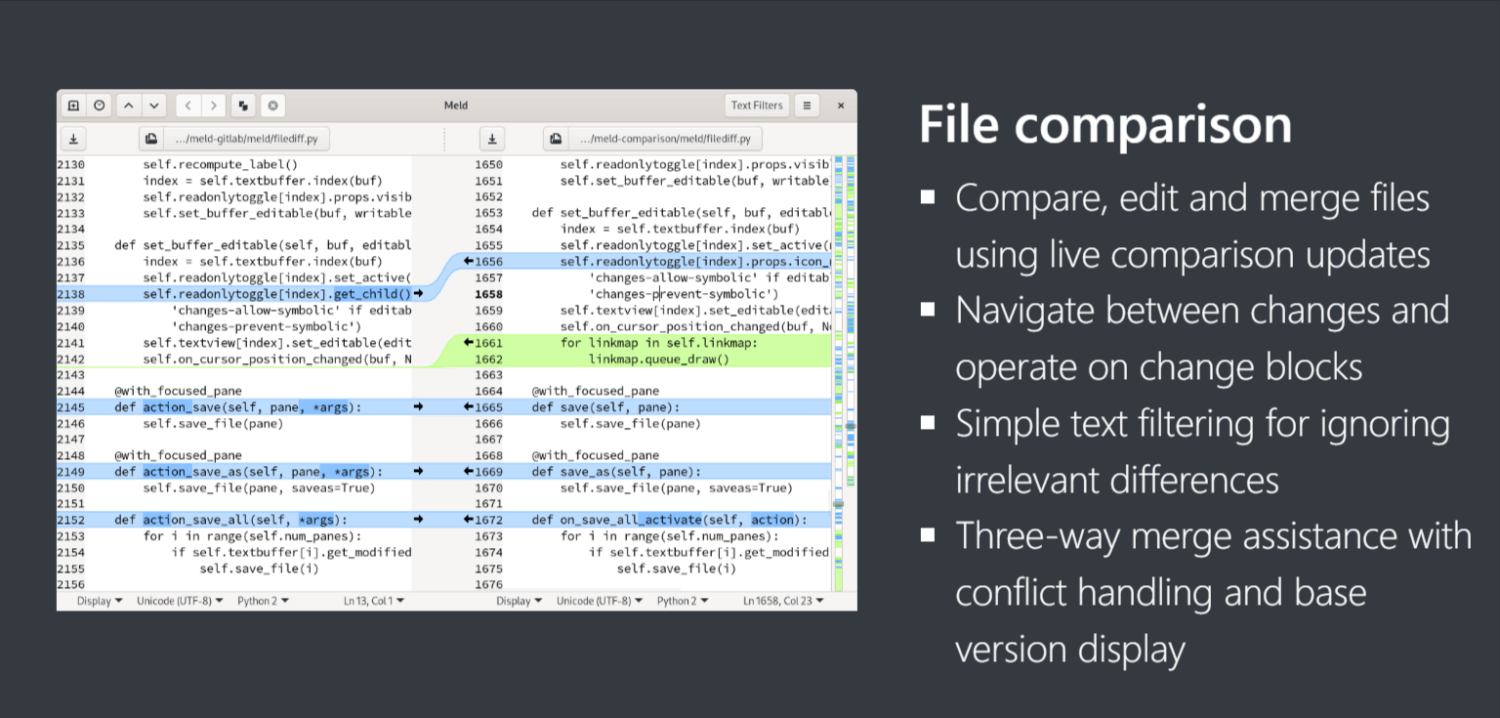Click the right chevron toolbar button

pyautogui.click(x=213, y=105)
